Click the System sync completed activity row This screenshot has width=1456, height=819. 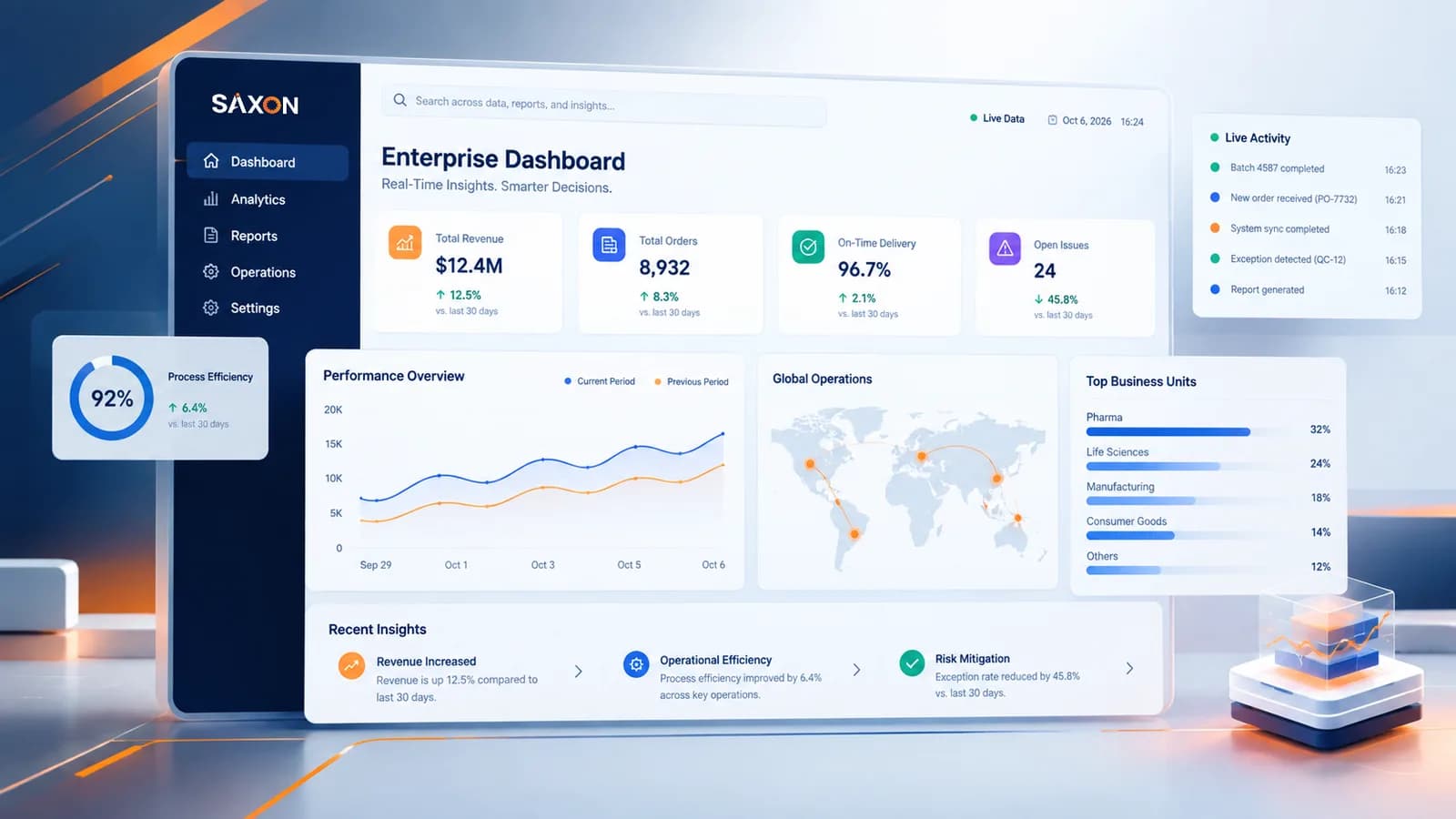coord(1308,229)
